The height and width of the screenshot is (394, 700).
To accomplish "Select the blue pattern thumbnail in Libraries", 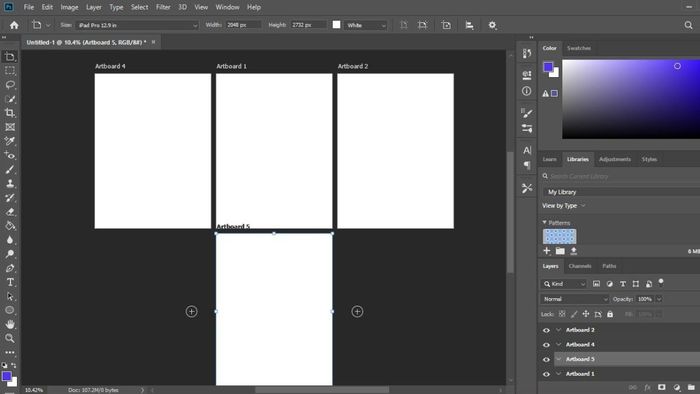I will pos(559,236).
